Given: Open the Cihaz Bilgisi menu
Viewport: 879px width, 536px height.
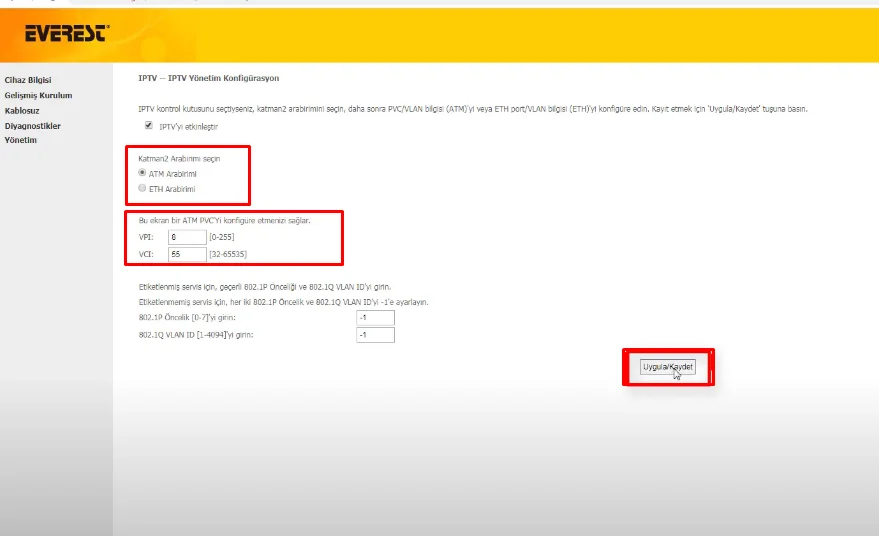Looking at the screenshot, I should coord(28,80).
